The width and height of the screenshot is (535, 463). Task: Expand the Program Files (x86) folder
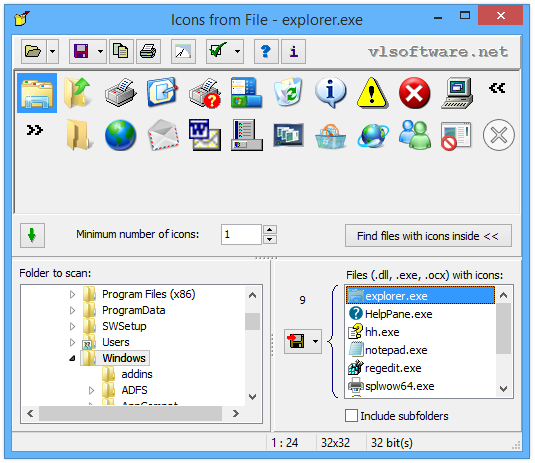click(x=72, y=294)
